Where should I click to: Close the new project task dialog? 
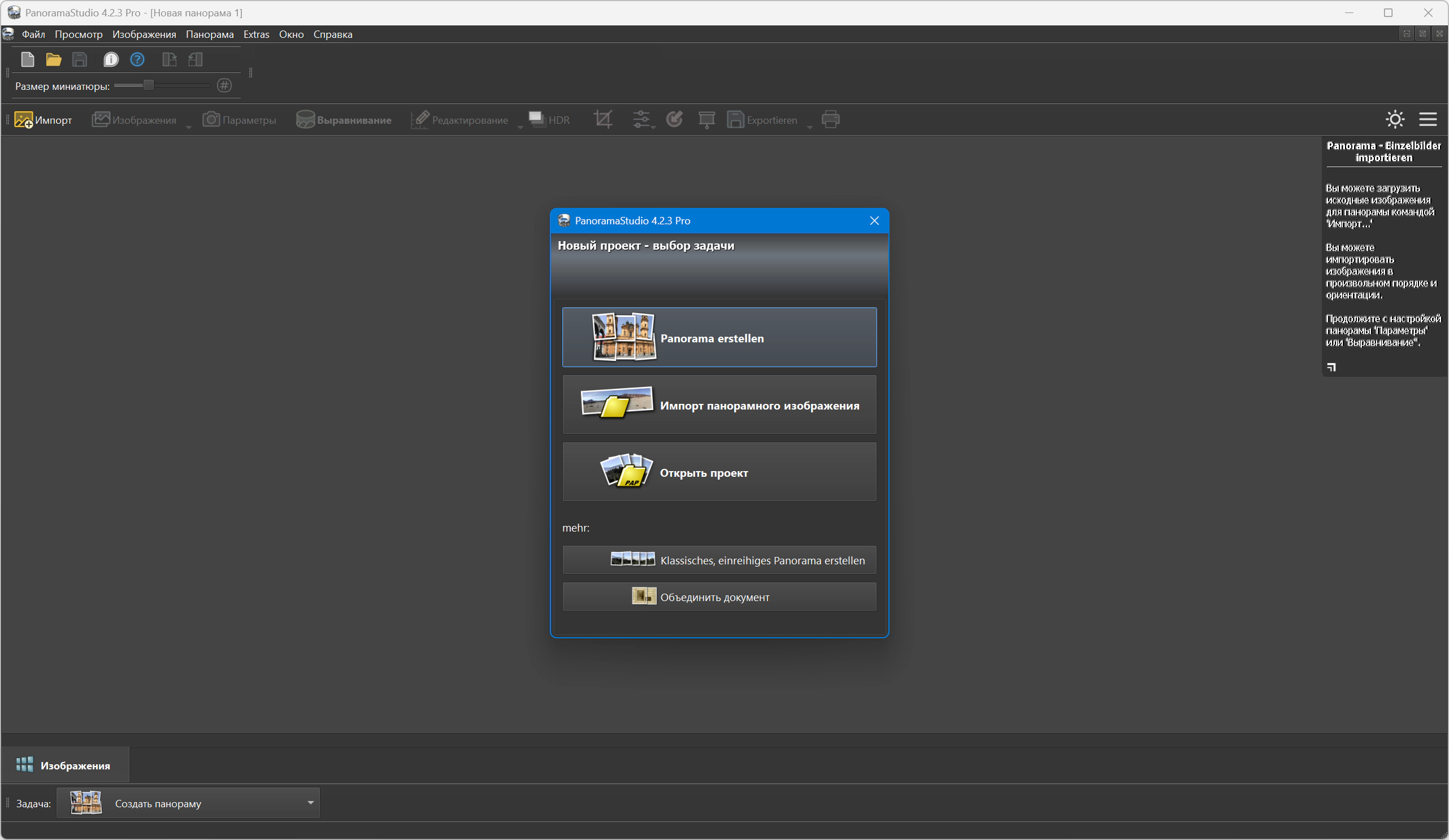pos(874,221)
